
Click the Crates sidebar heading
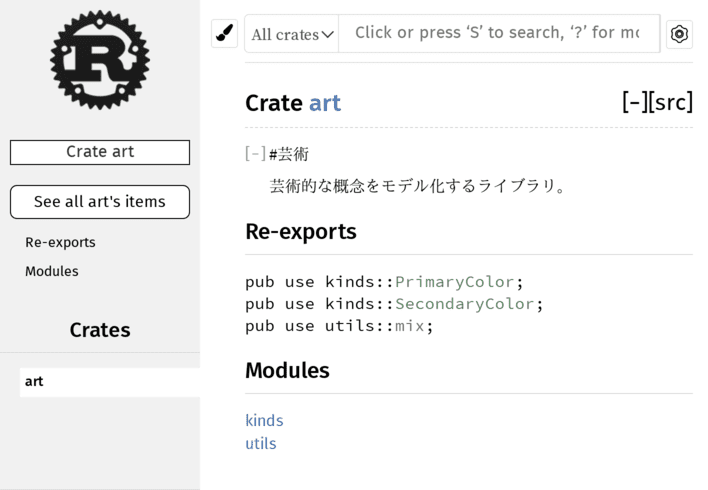pos(100,330)
